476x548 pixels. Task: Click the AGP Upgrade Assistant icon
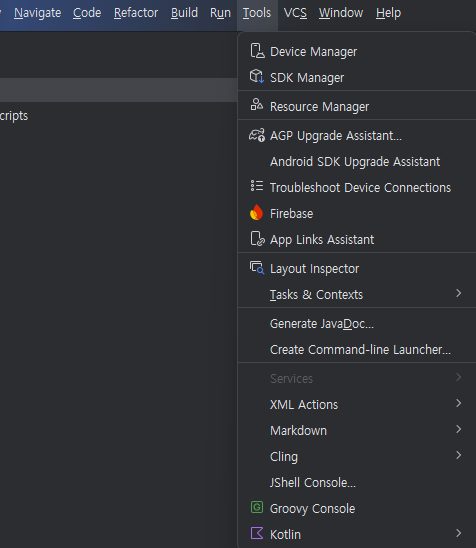point(257,135)
